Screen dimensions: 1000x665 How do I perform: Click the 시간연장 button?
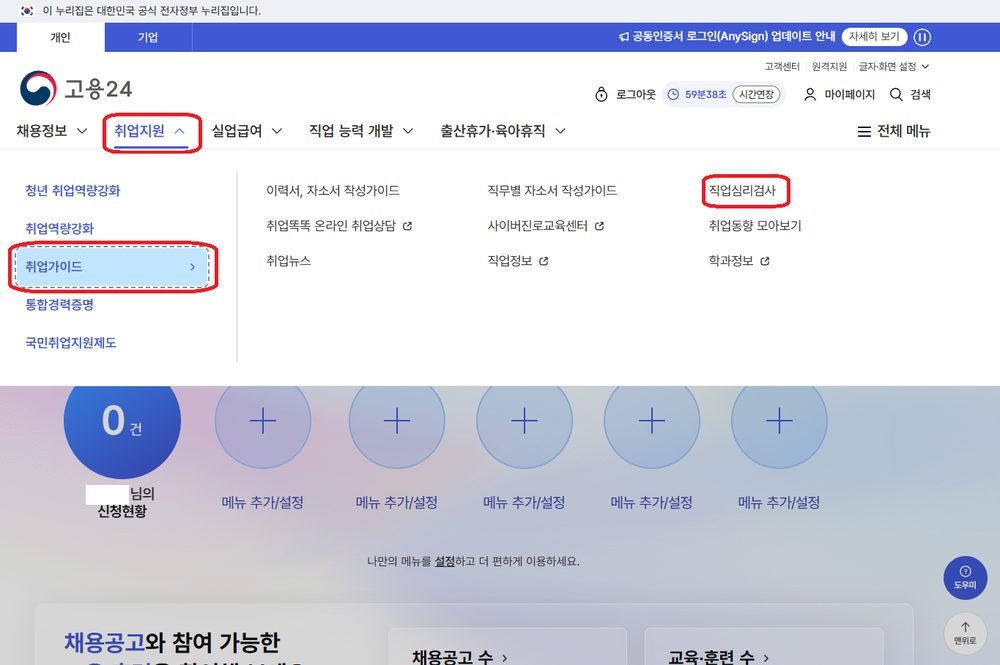pos(756,94)
